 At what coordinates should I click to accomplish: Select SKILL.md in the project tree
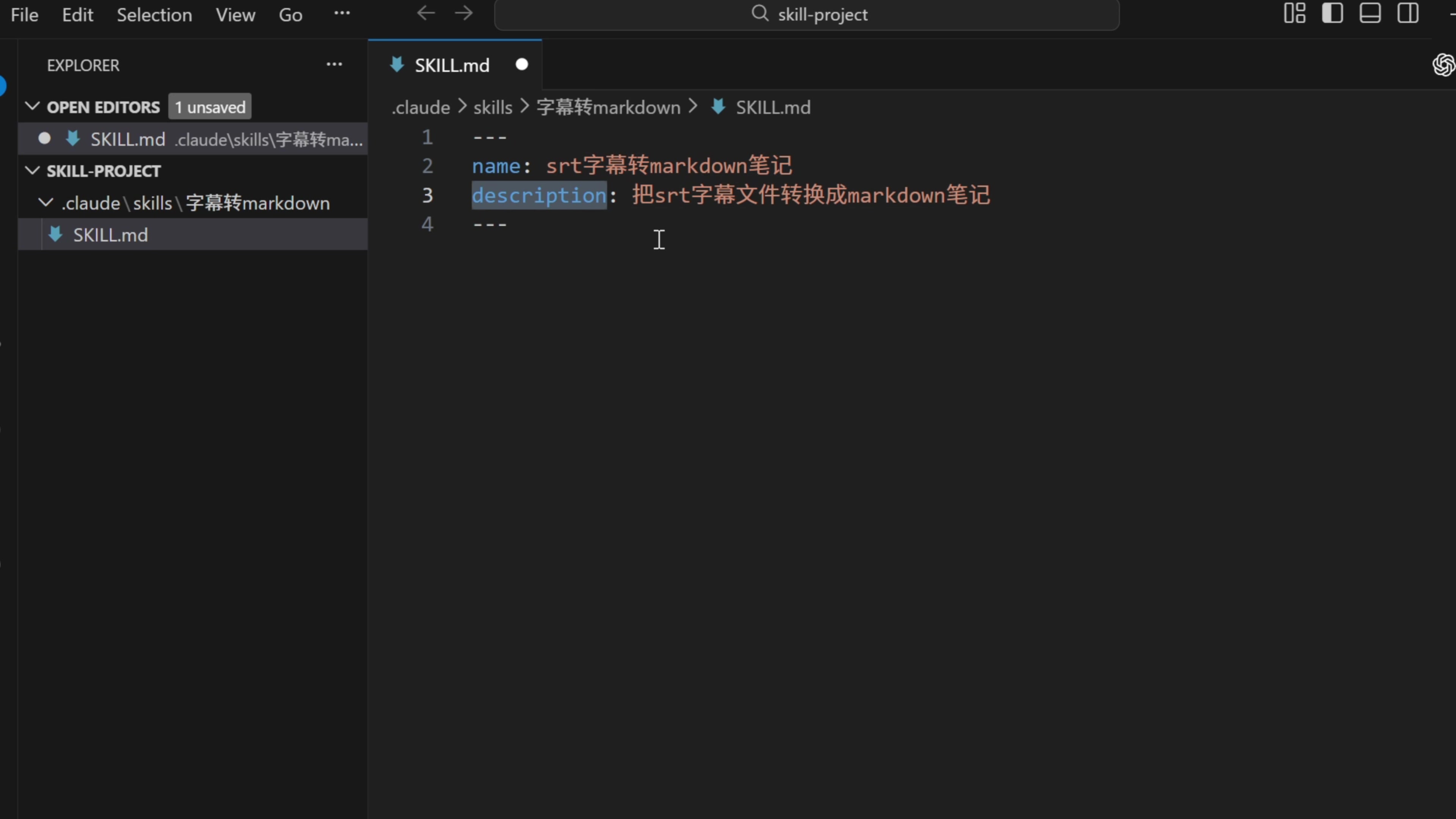tap(110, 235)
